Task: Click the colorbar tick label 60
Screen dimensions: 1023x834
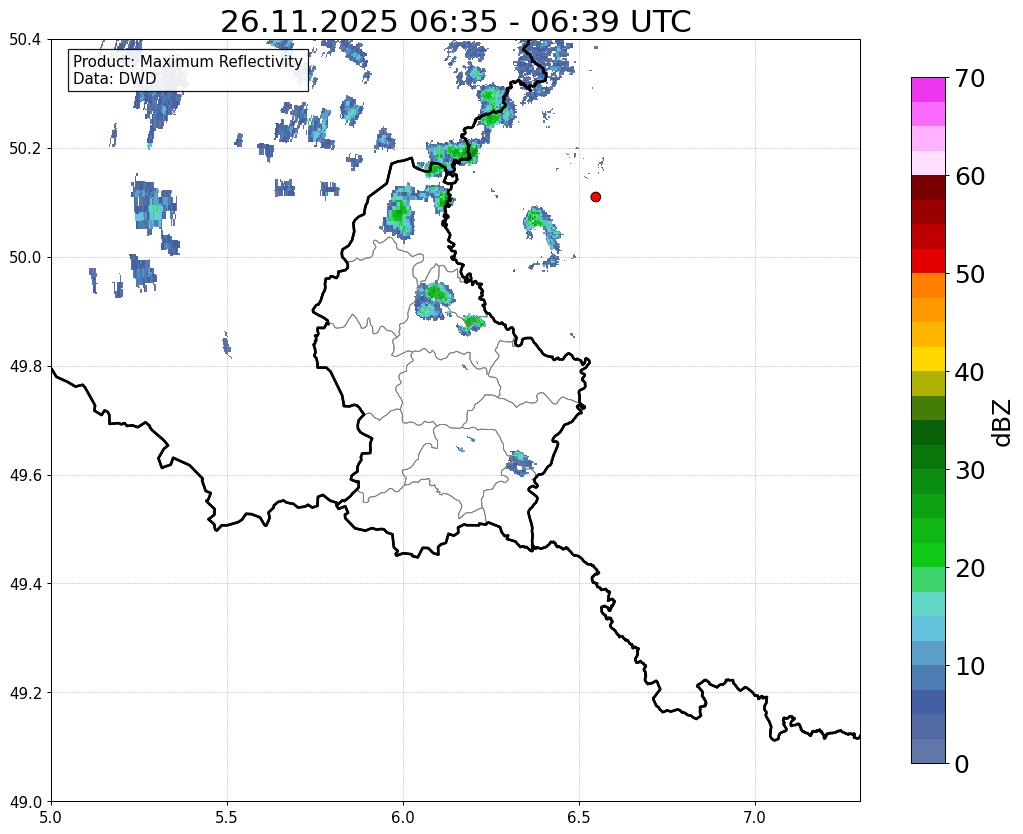Action: tap(970, 176)
